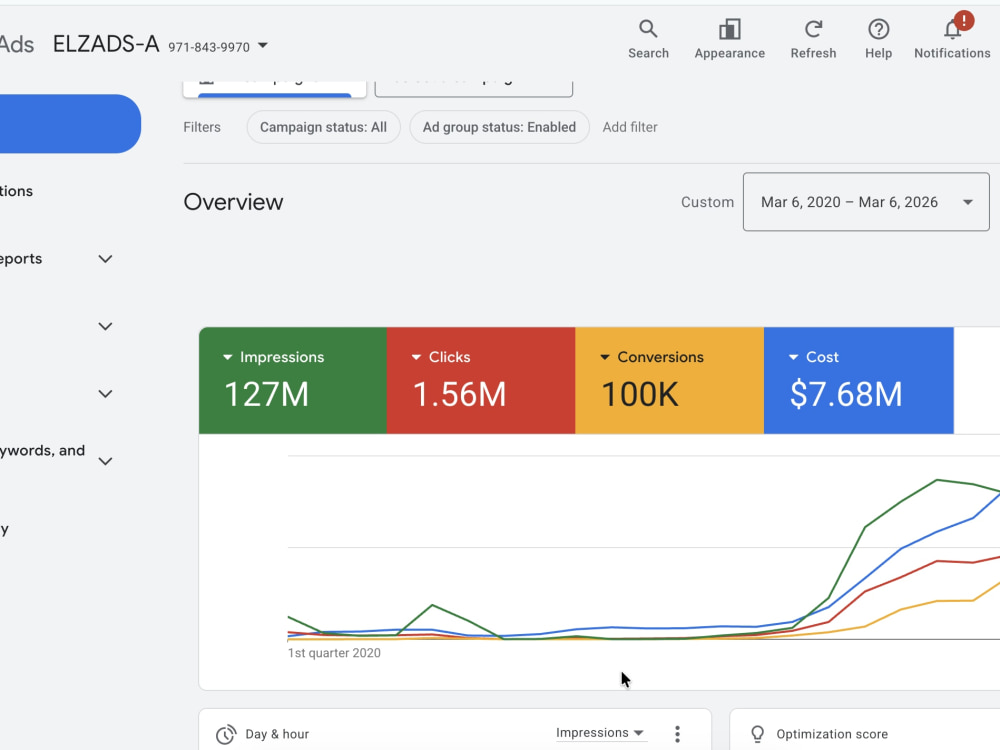Click the Campaign status: All filter chip

point(323,127)
